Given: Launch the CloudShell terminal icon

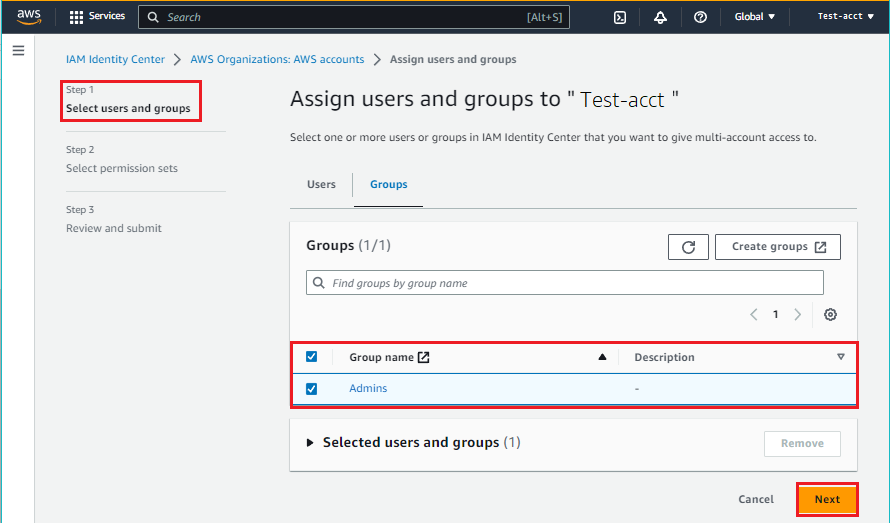Looking at the screenshot, I should (620, 17).
